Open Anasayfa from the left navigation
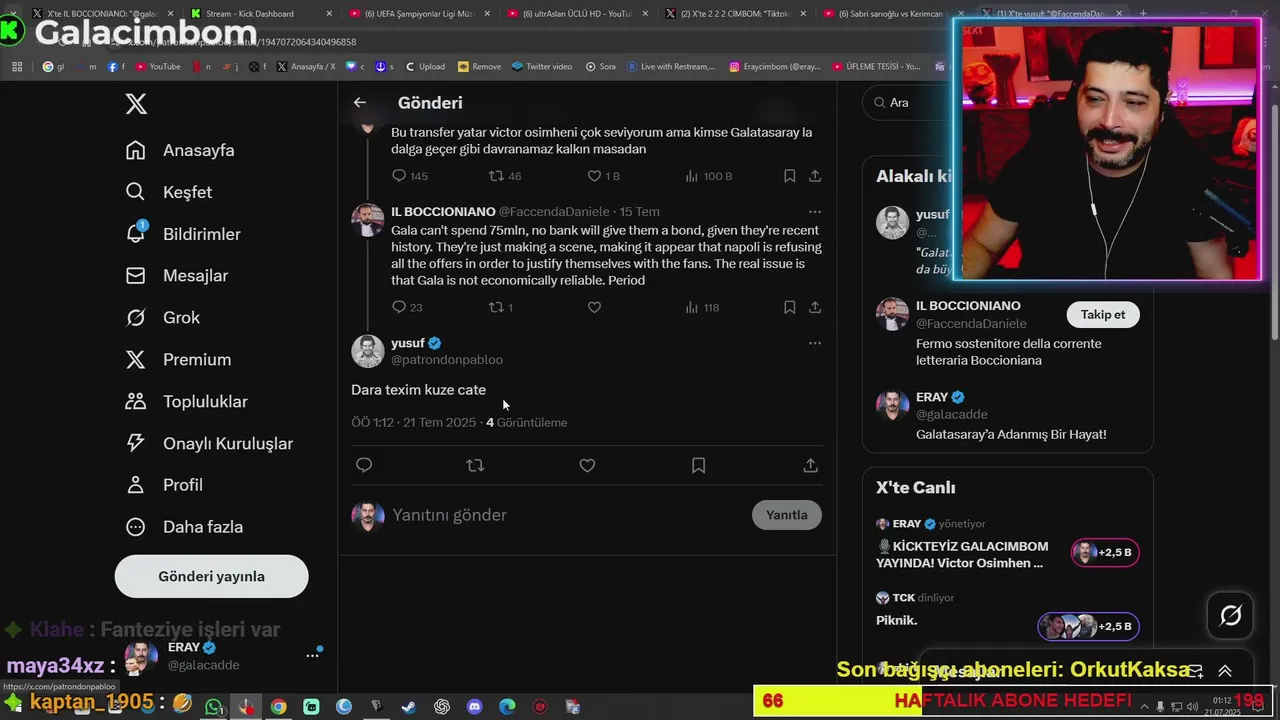 click(x=180, y=150)
